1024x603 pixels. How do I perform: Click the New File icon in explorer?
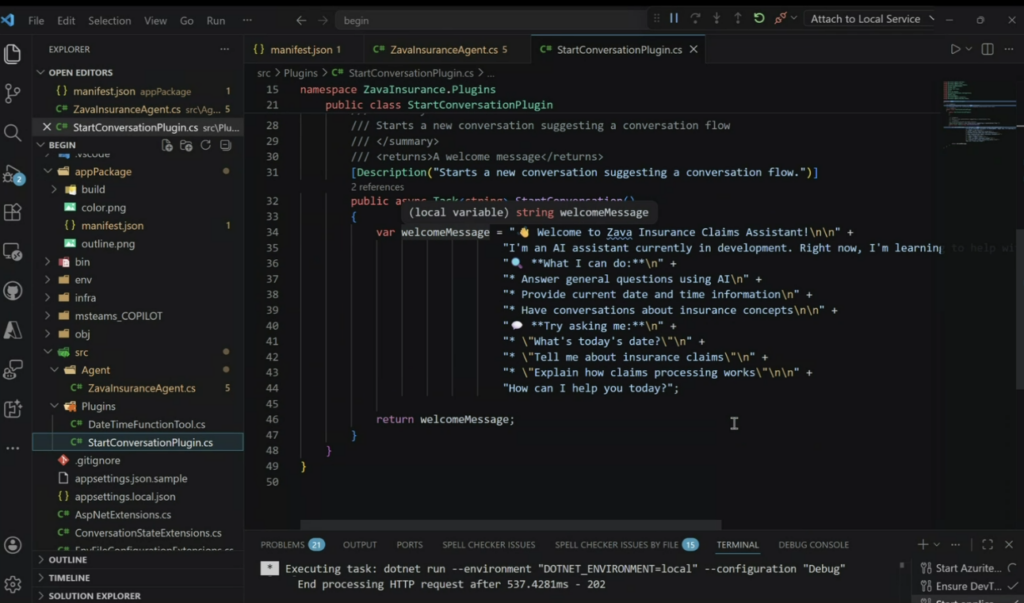tap(167, 145)
